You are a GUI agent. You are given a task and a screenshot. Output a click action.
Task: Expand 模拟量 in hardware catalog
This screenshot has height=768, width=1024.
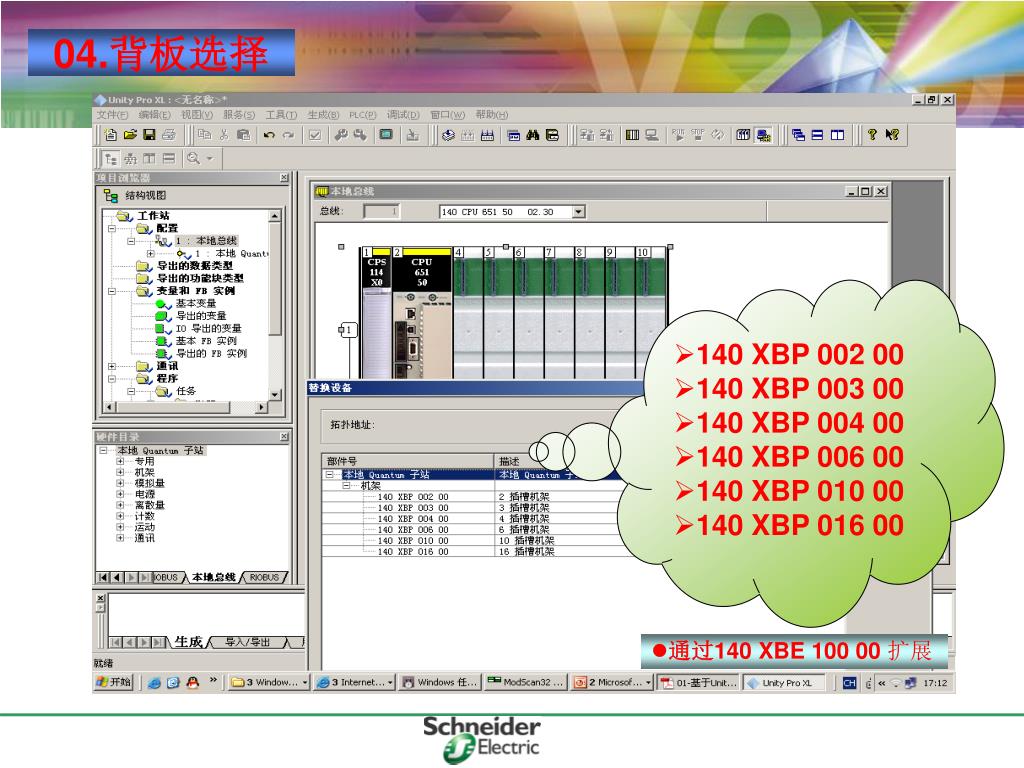120,483
